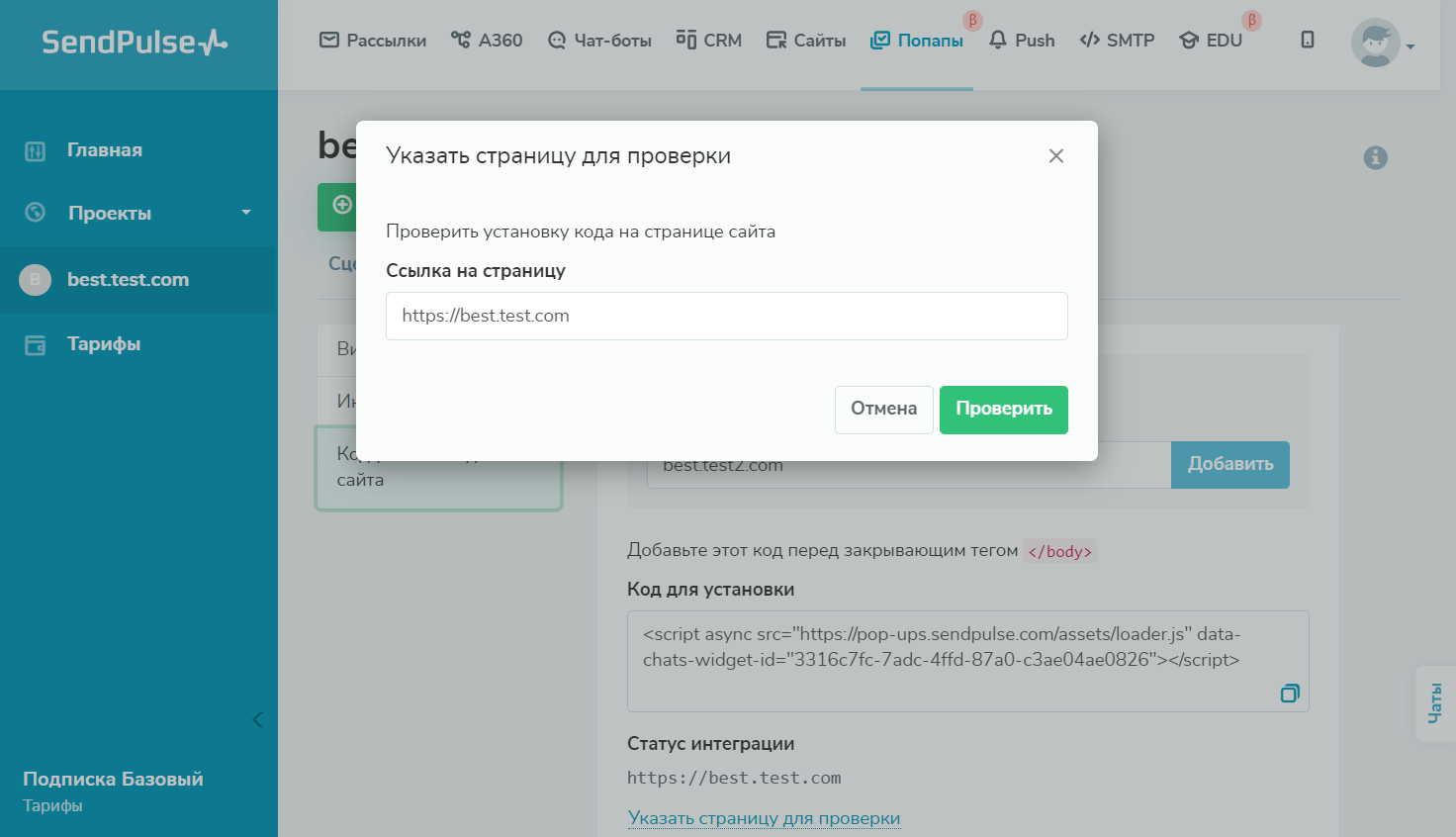Viewport: 1456px width, 837px height.
Task: Open the Чаты side widget
Action: pos(1435,703)
